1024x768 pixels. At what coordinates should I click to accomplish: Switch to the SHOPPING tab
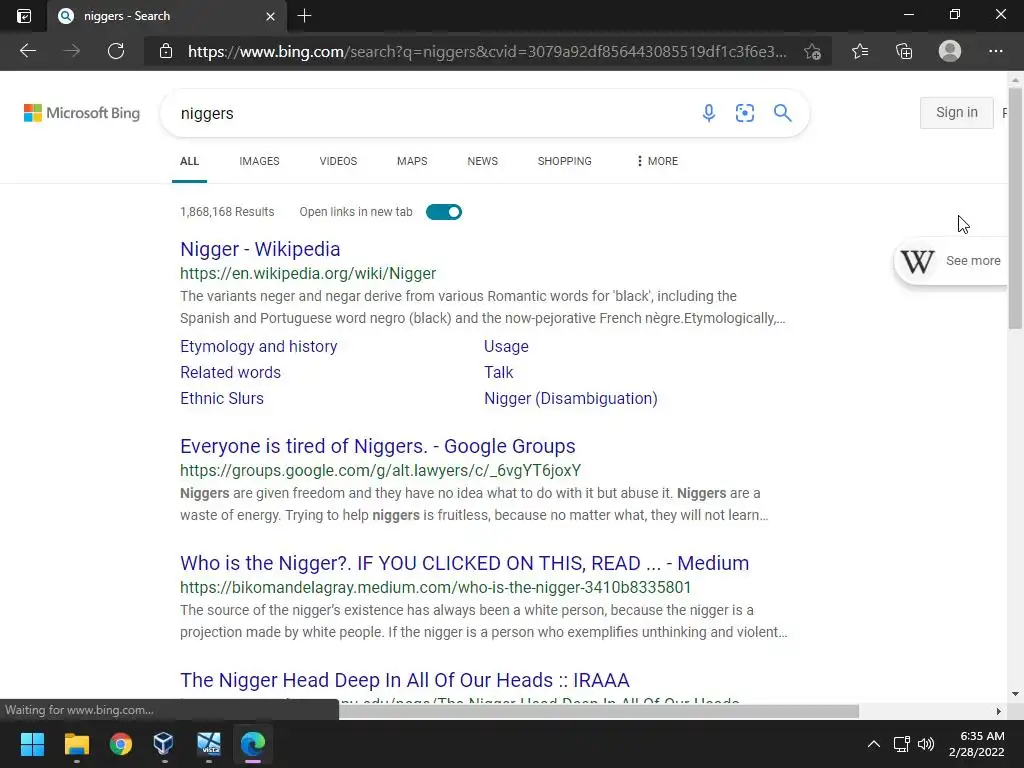(564, 161)
